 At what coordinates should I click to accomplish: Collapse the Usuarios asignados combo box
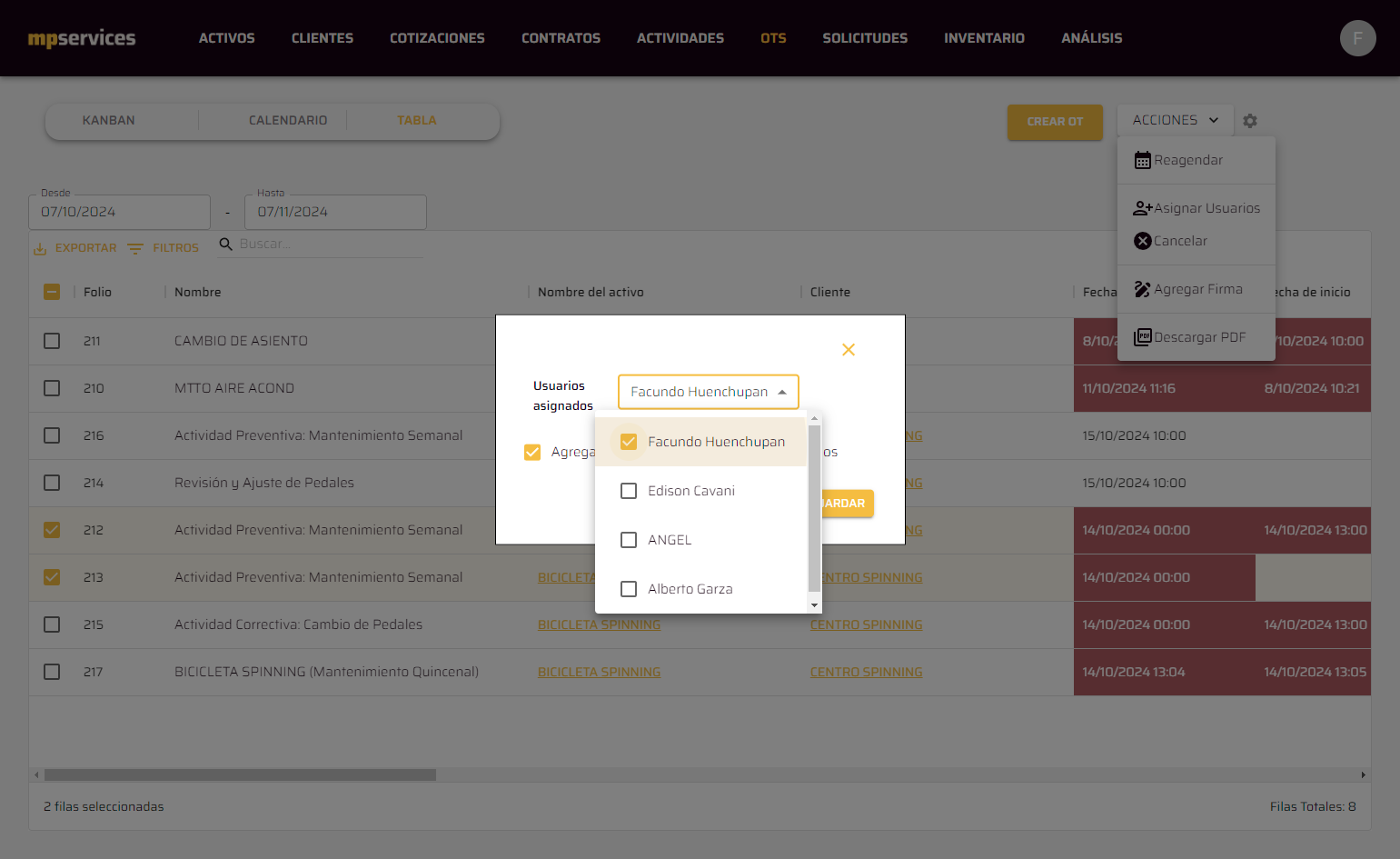click(709, 392)
